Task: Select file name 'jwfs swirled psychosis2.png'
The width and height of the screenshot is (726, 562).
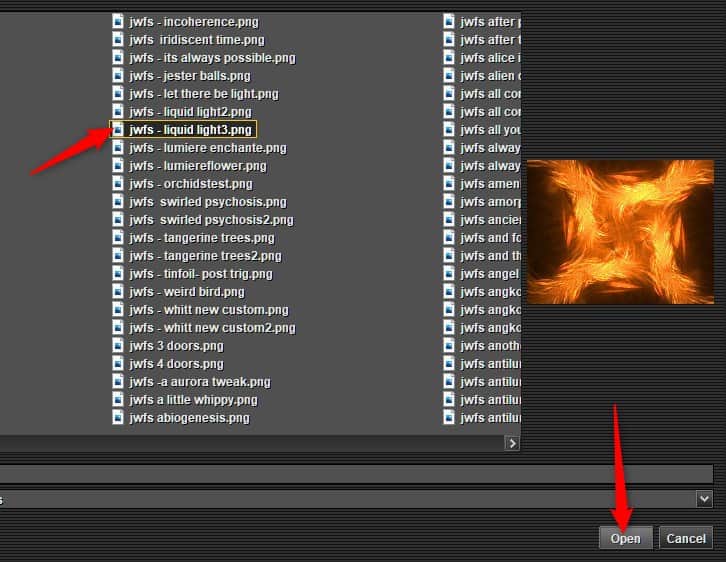Action: coord(211,220)
